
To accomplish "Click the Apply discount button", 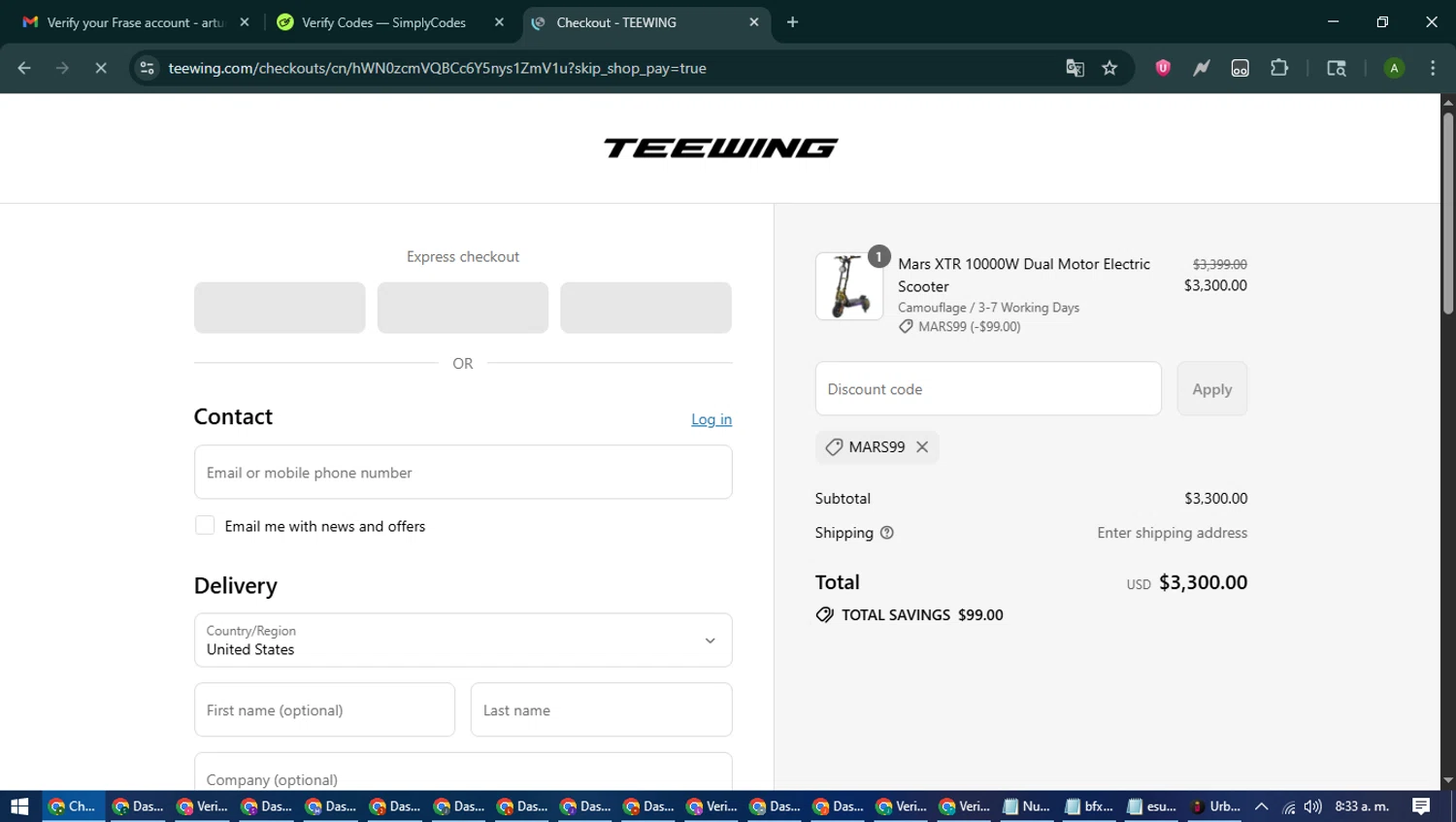I will click(x=1212, y=389).
